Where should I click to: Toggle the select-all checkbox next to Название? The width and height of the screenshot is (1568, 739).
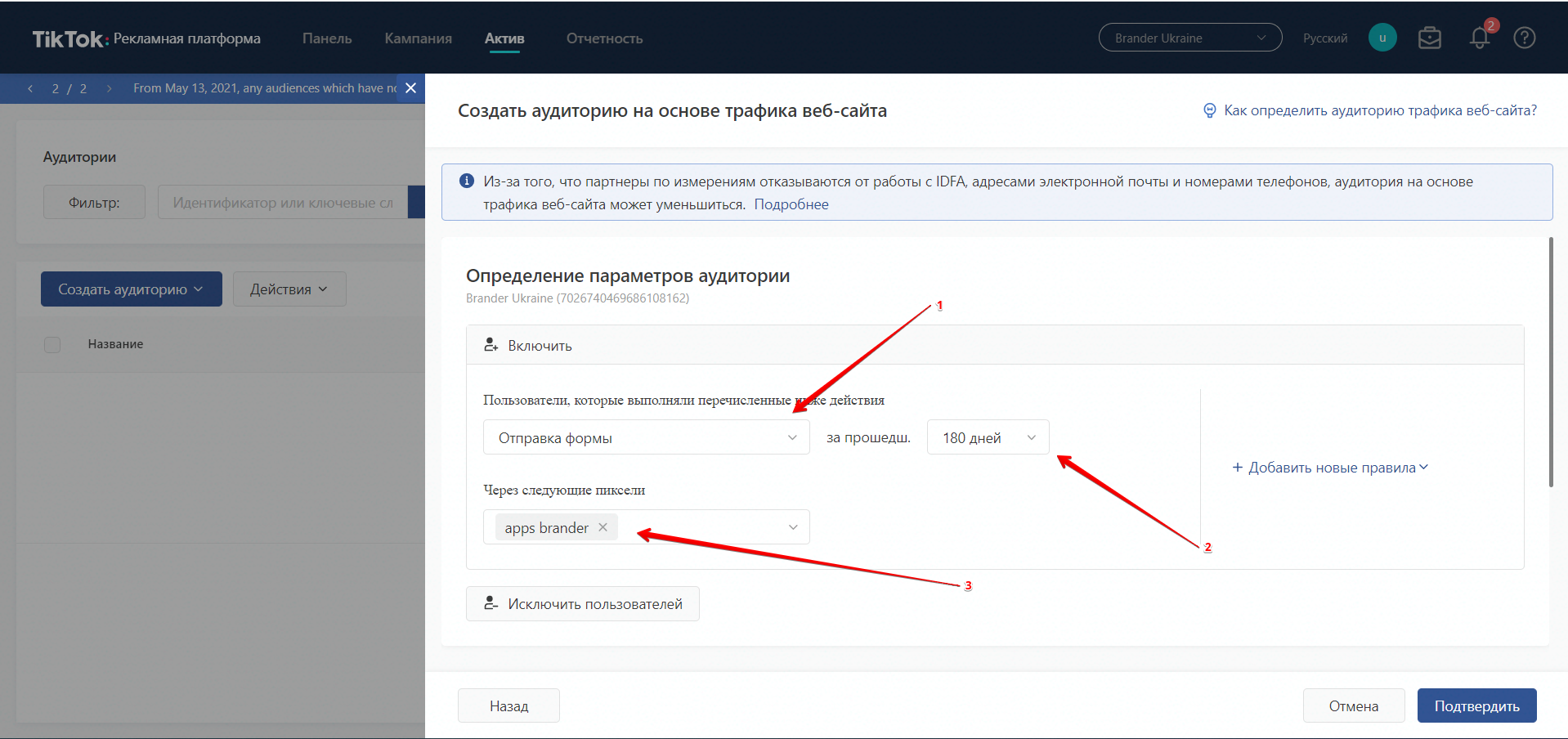pos(52,345)
